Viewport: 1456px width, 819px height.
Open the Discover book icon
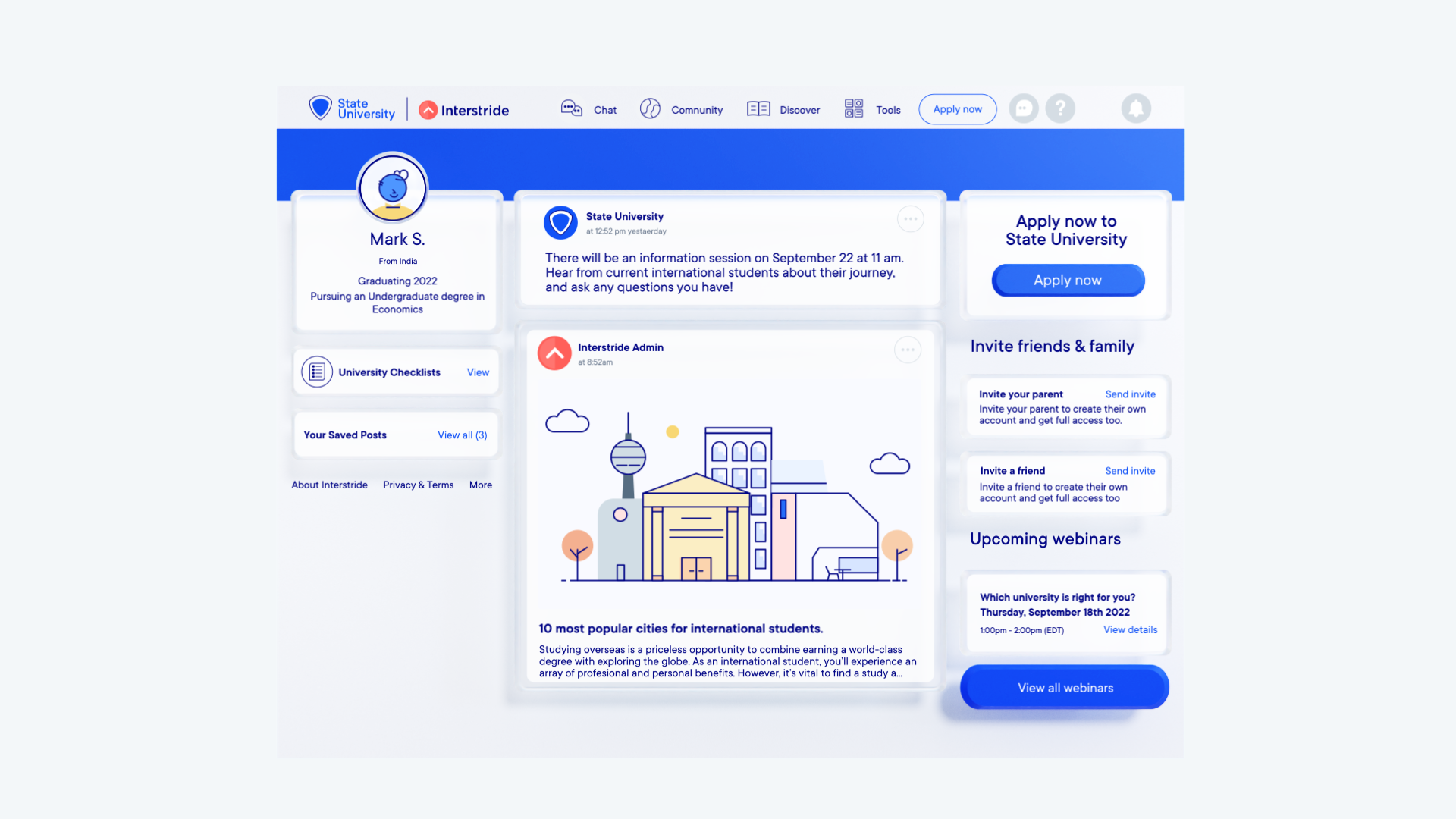[x=758, y=108]
